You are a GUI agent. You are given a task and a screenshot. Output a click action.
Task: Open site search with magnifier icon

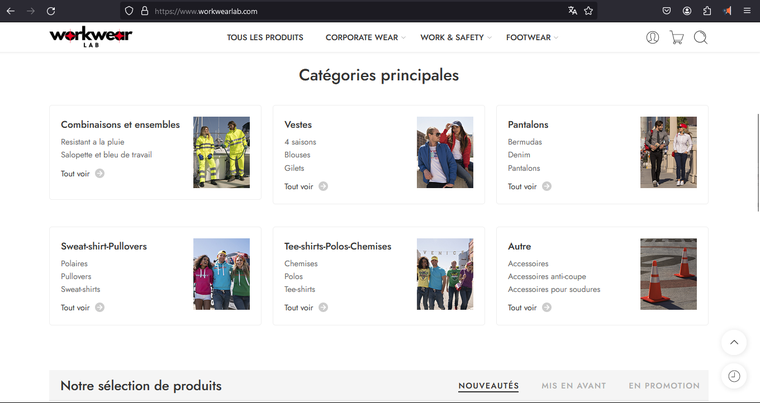700,37
